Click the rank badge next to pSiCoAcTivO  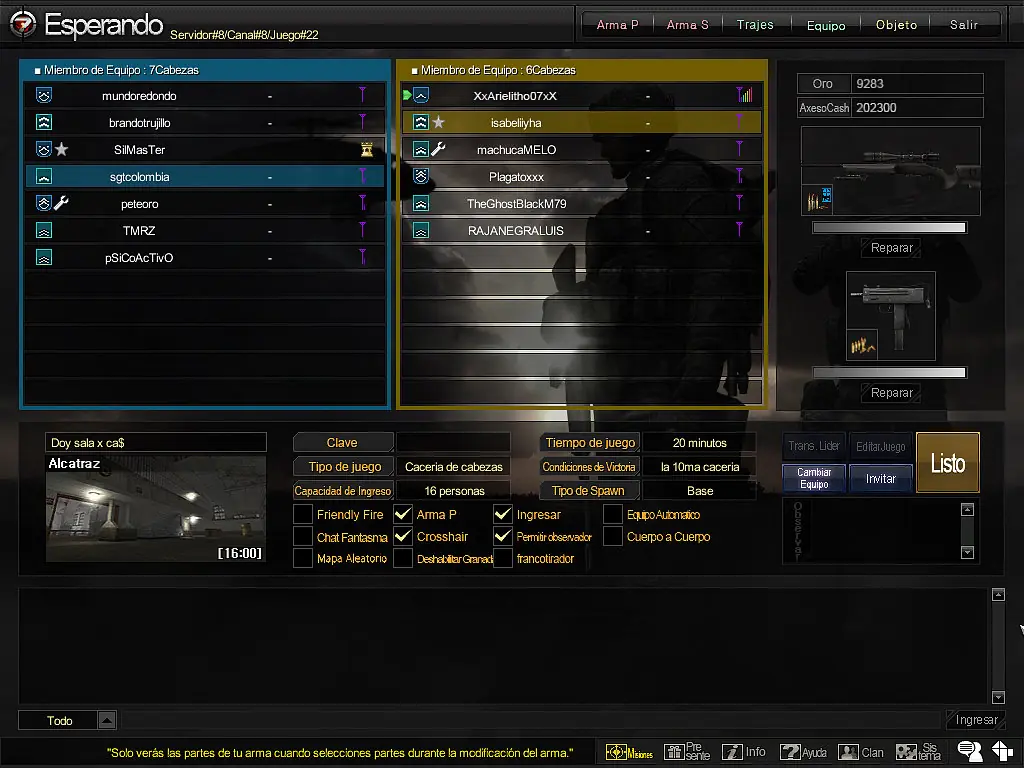(44, 257)
